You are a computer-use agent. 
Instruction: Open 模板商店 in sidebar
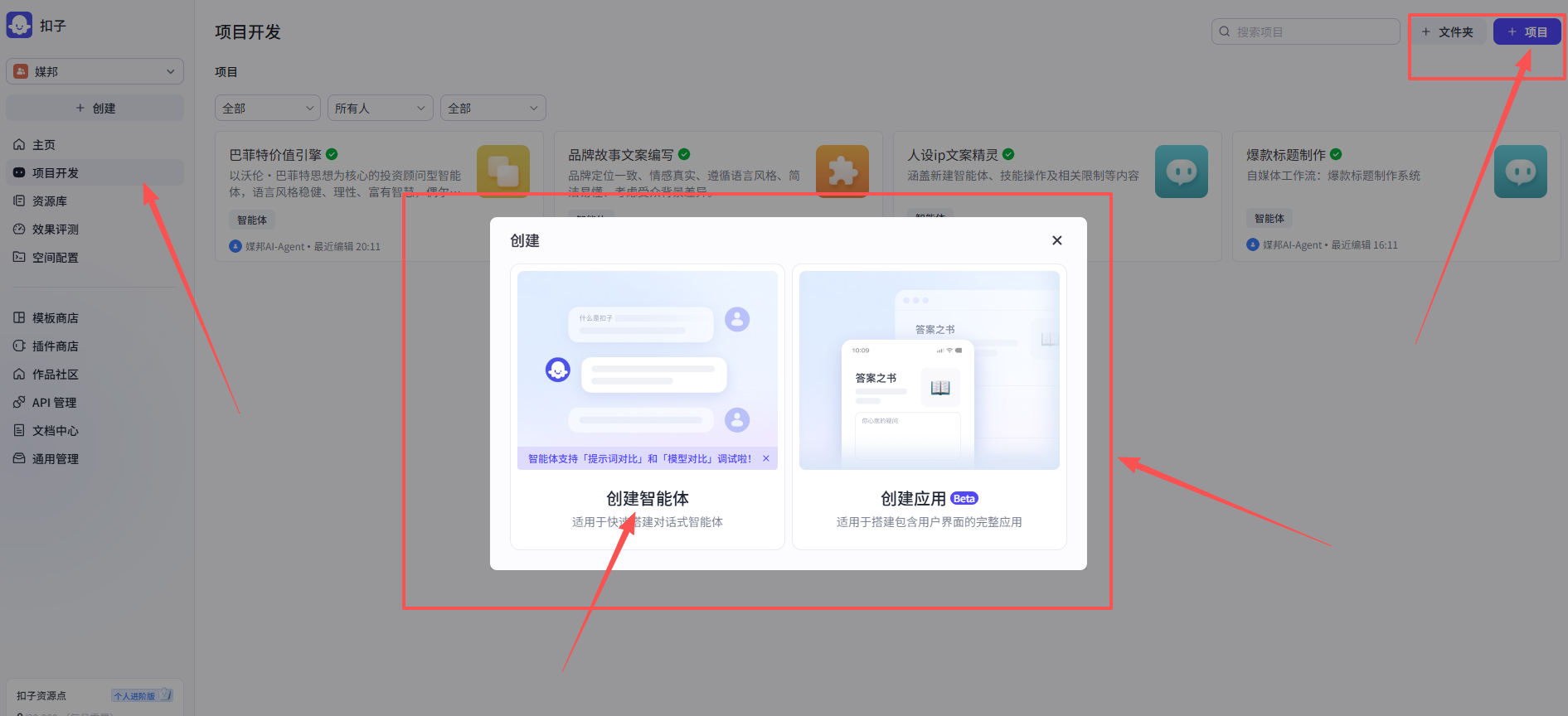pyautogui.click(x=95, y=317)
